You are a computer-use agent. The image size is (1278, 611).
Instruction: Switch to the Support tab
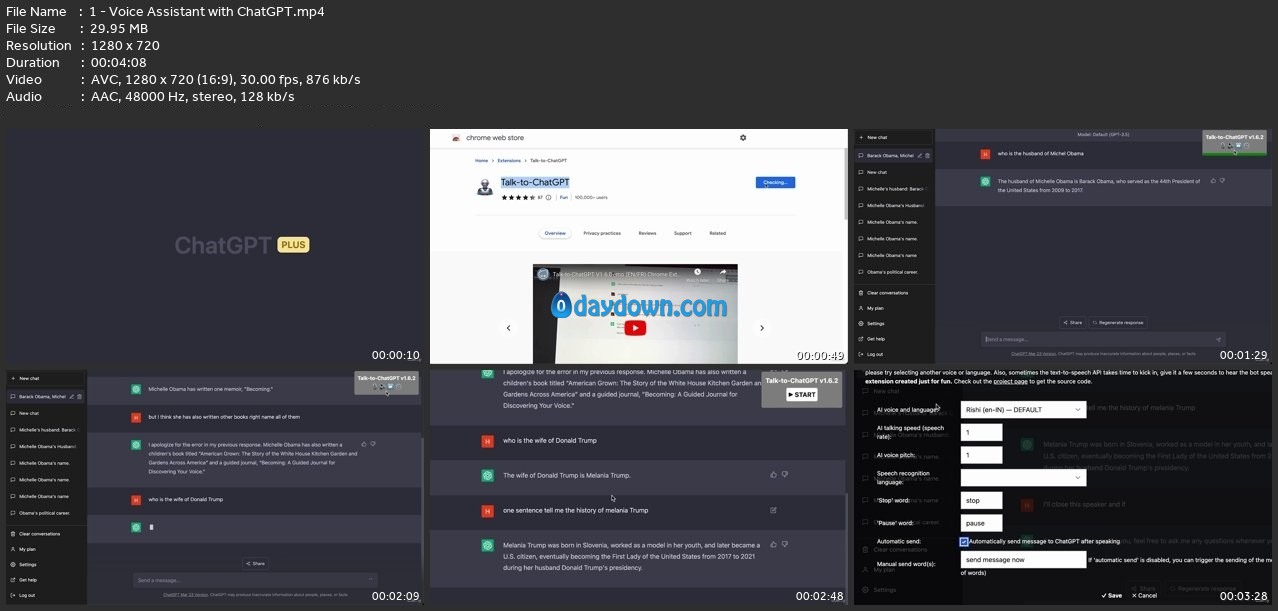coord(683,233)
